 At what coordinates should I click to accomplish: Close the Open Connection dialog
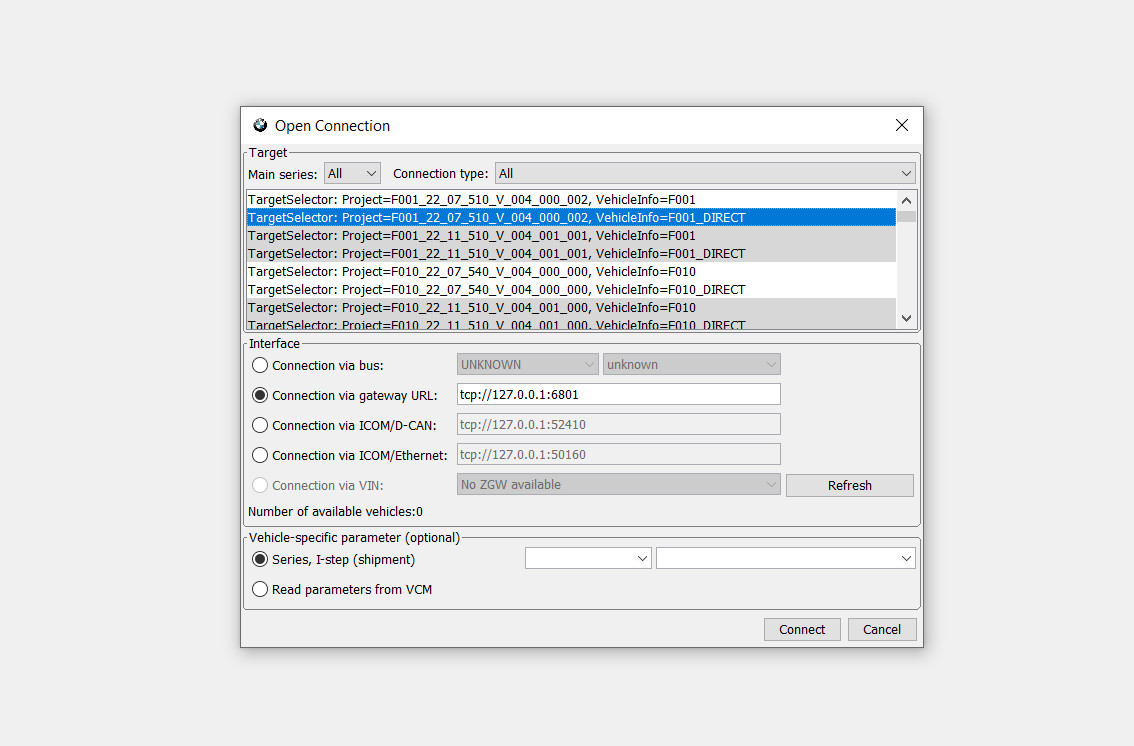click(901, 125)
